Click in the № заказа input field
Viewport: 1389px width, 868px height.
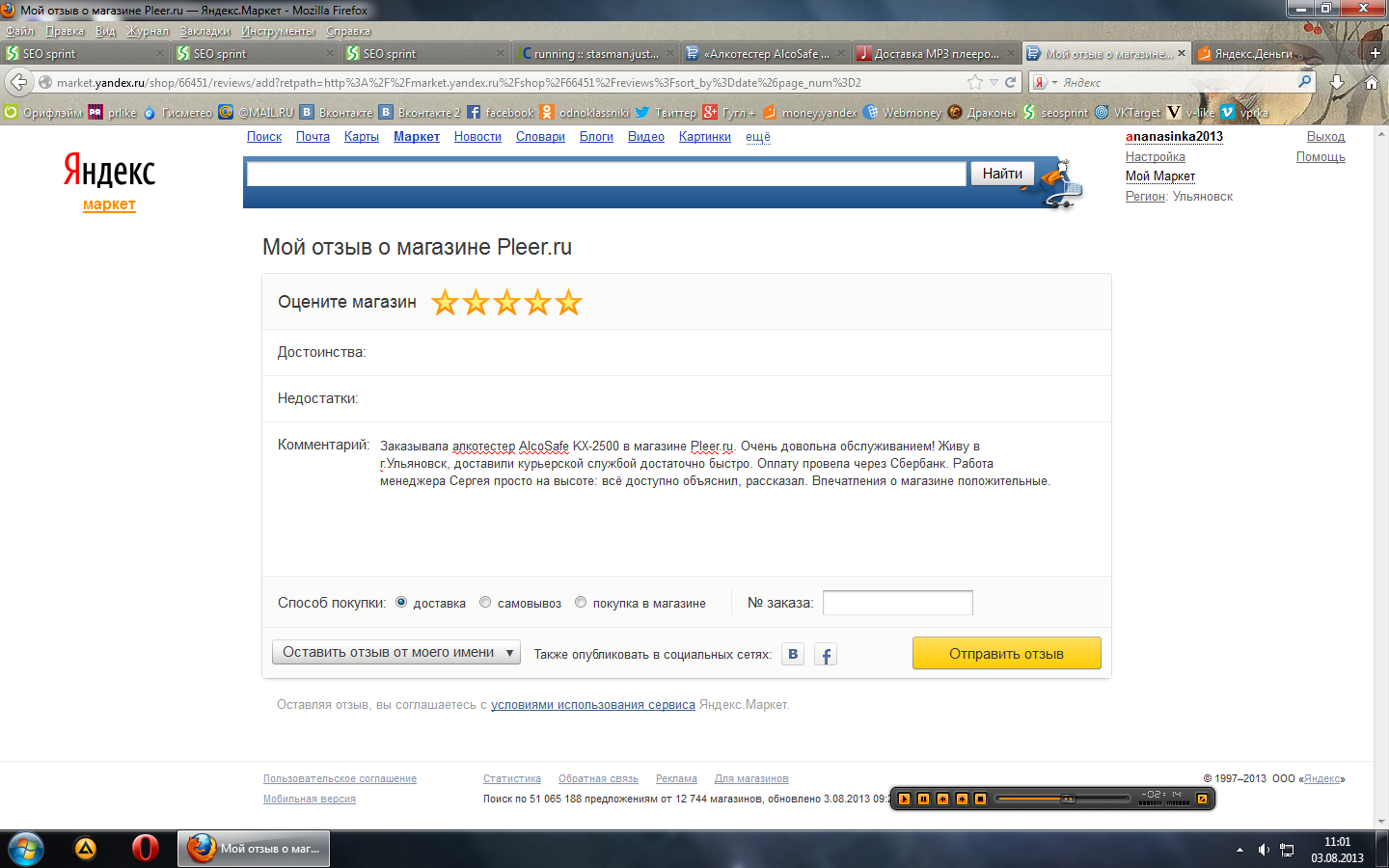(897, 603)
